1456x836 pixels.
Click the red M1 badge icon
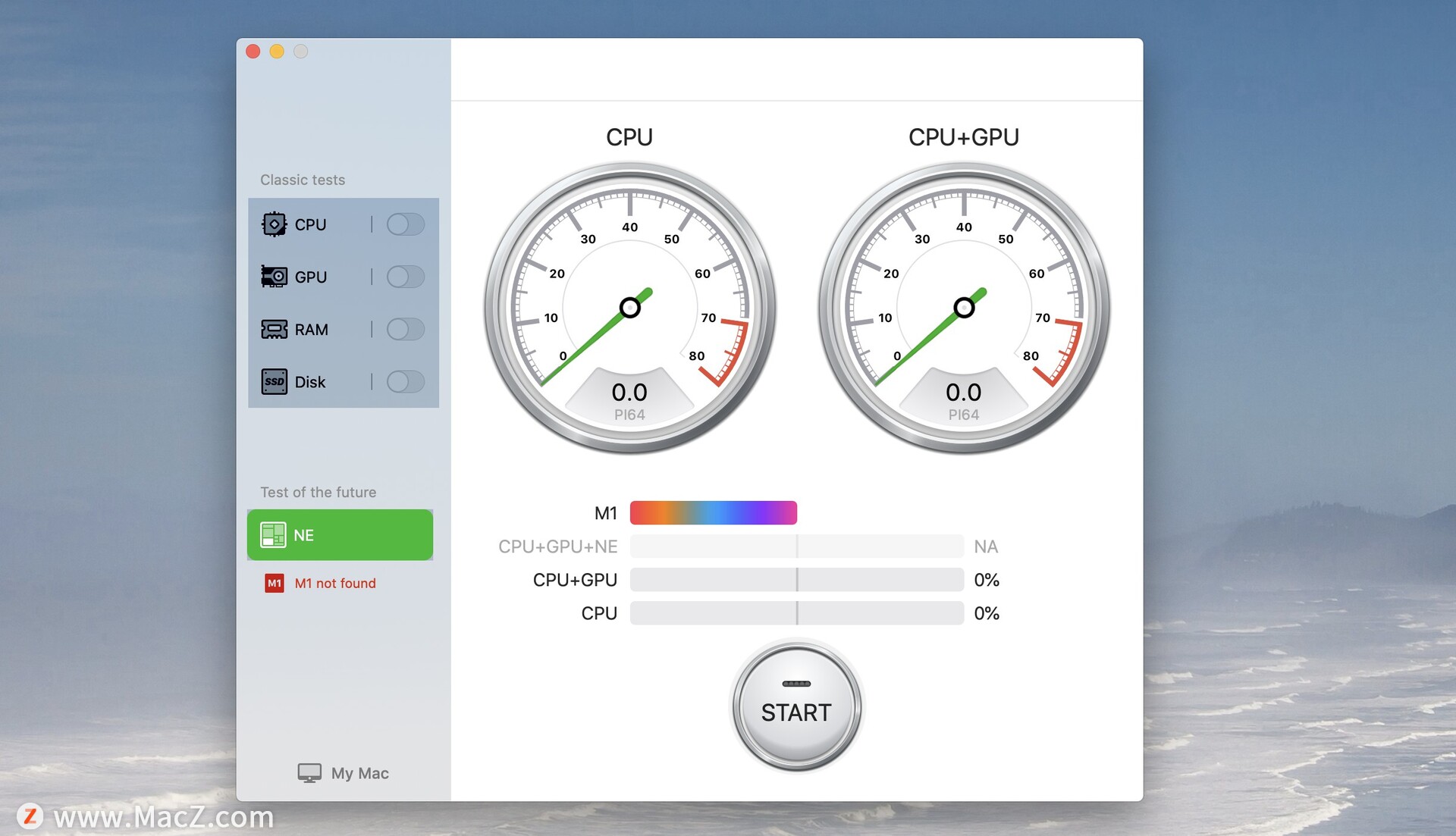click(x=274, y=583)
